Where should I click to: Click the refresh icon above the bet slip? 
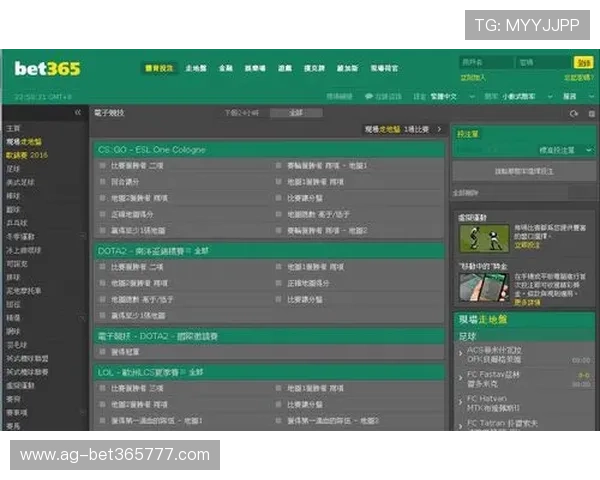[574, 114]
